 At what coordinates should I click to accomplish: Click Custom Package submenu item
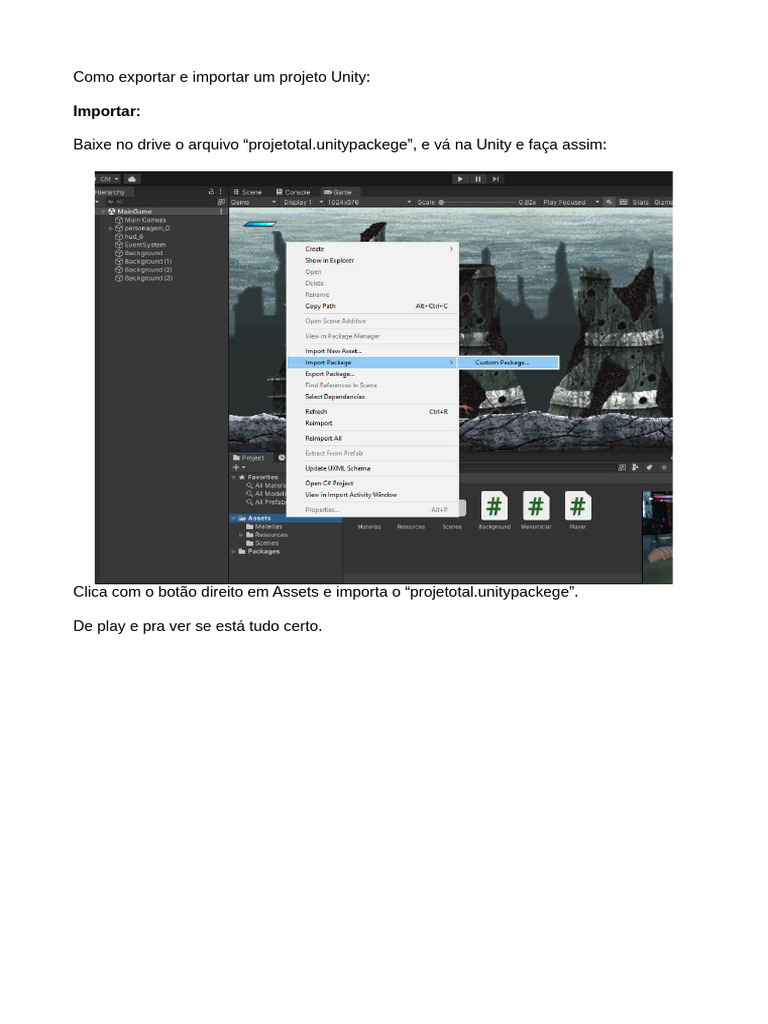tap(509, 362)
